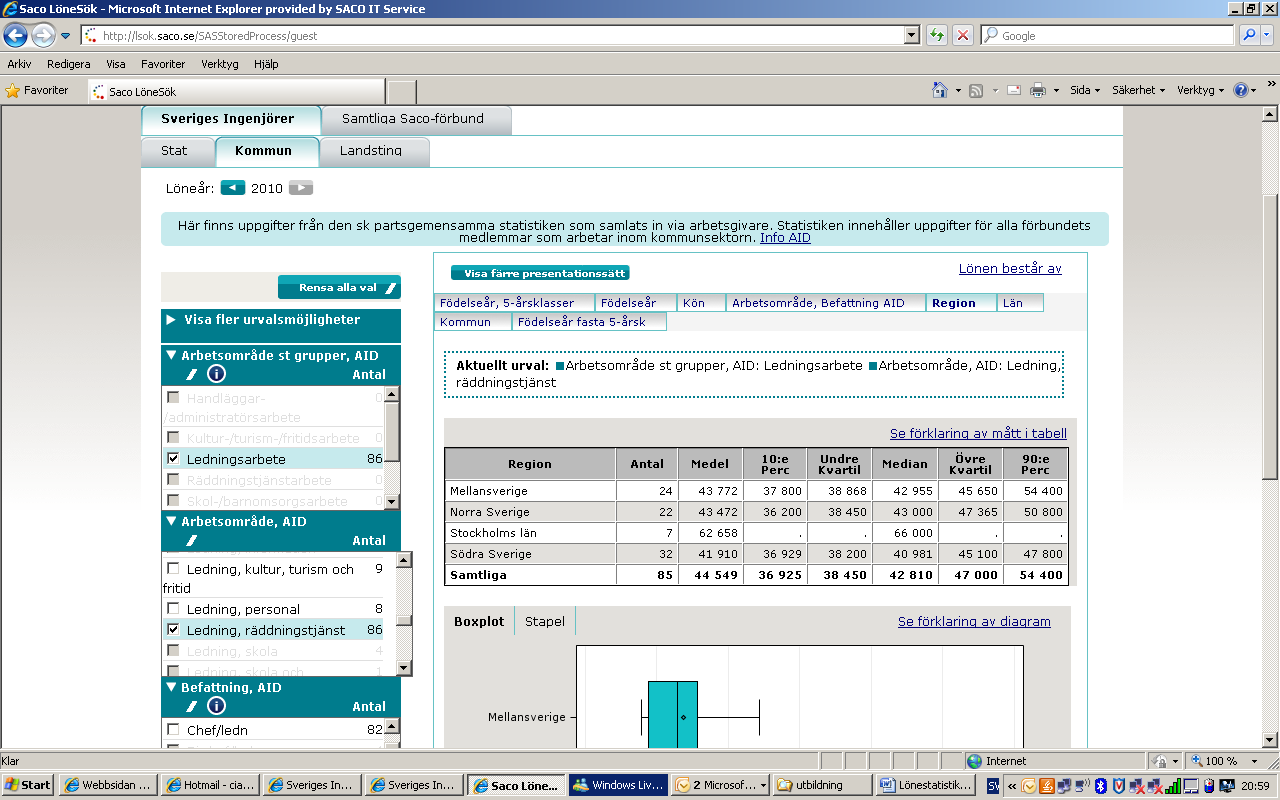
Task: Open the Redigera menu
Action: [68, 64]
